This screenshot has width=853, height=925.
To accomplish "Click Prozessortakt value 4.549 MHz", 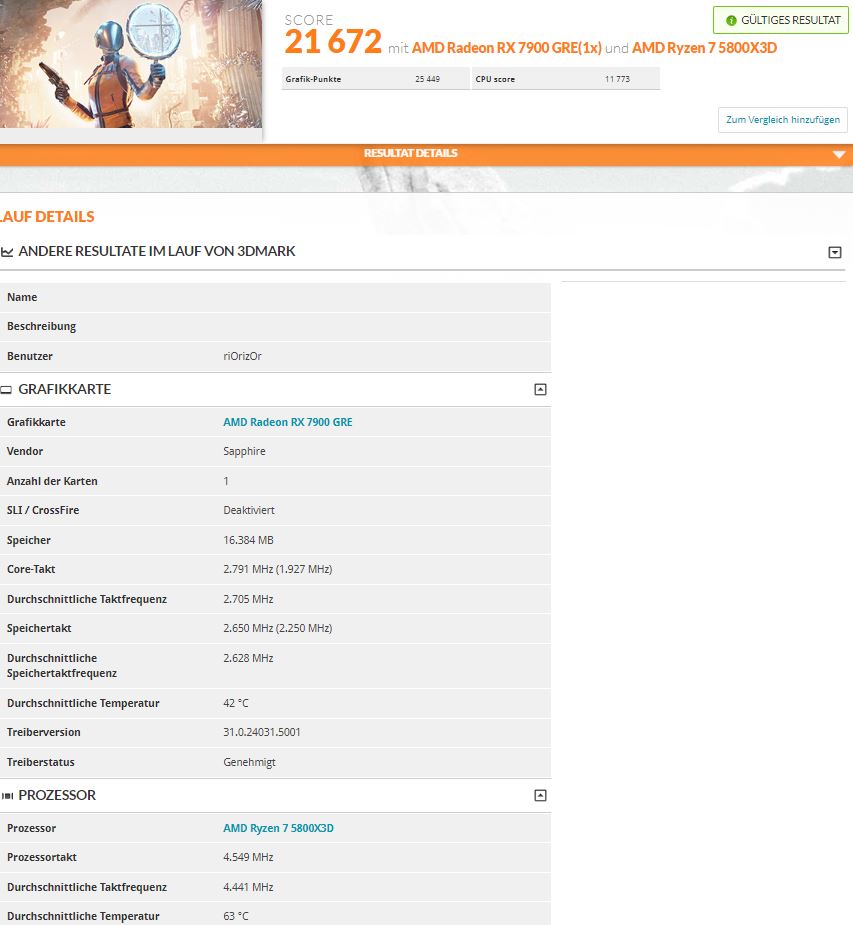I will pyautogui.click(x=248, y=857).
